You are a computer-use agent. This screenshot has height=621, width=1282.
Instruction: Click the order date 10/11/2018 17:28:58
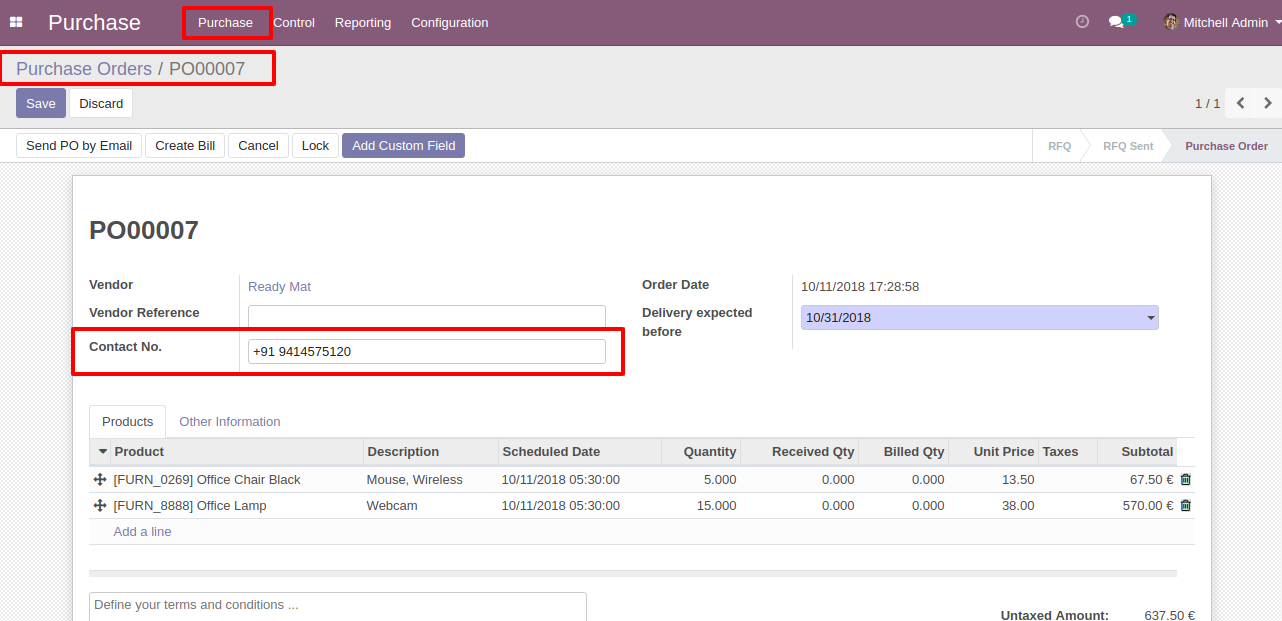860,287
